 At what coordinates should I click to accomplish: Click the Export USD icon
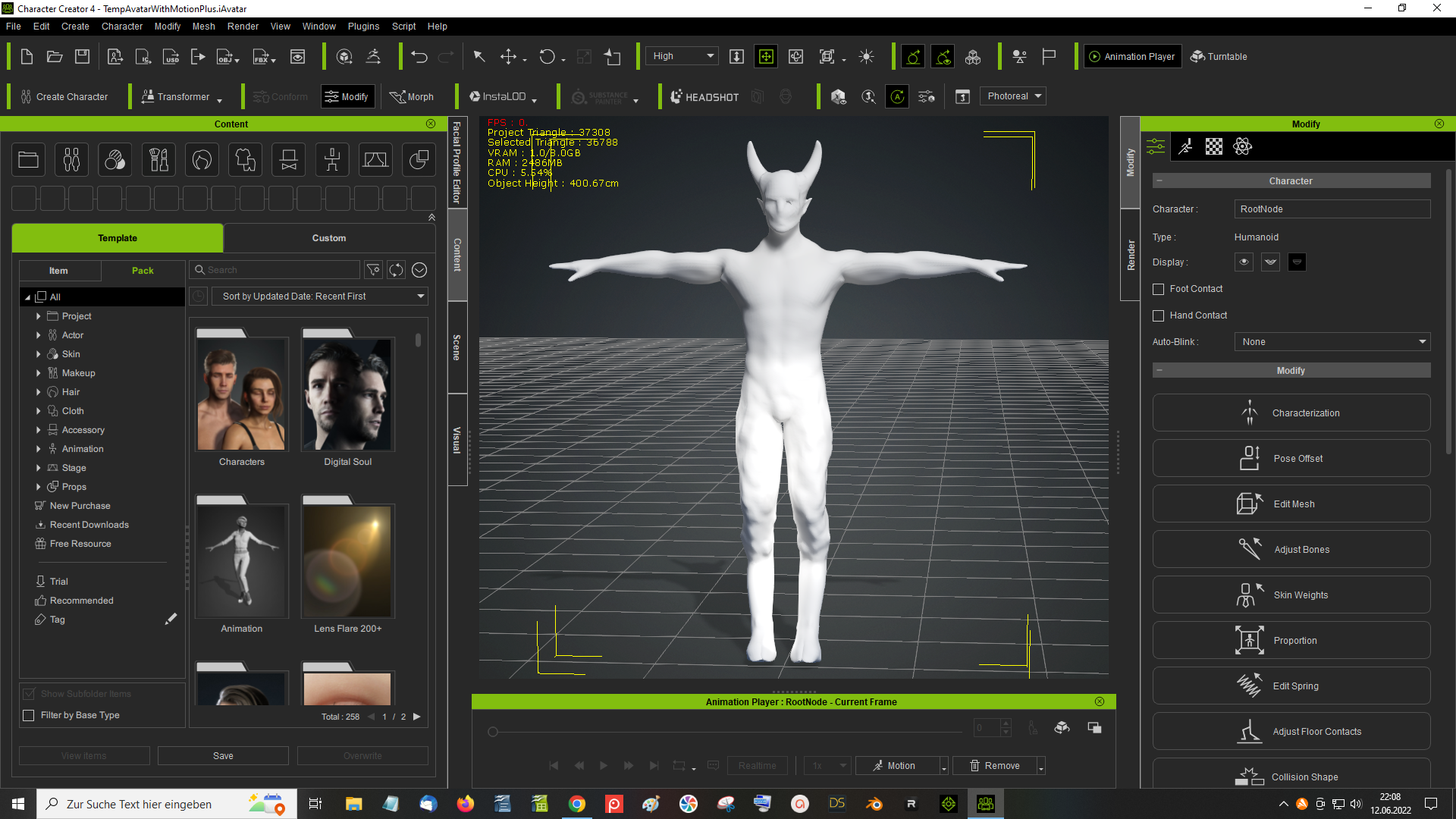(x=171, y=57)
